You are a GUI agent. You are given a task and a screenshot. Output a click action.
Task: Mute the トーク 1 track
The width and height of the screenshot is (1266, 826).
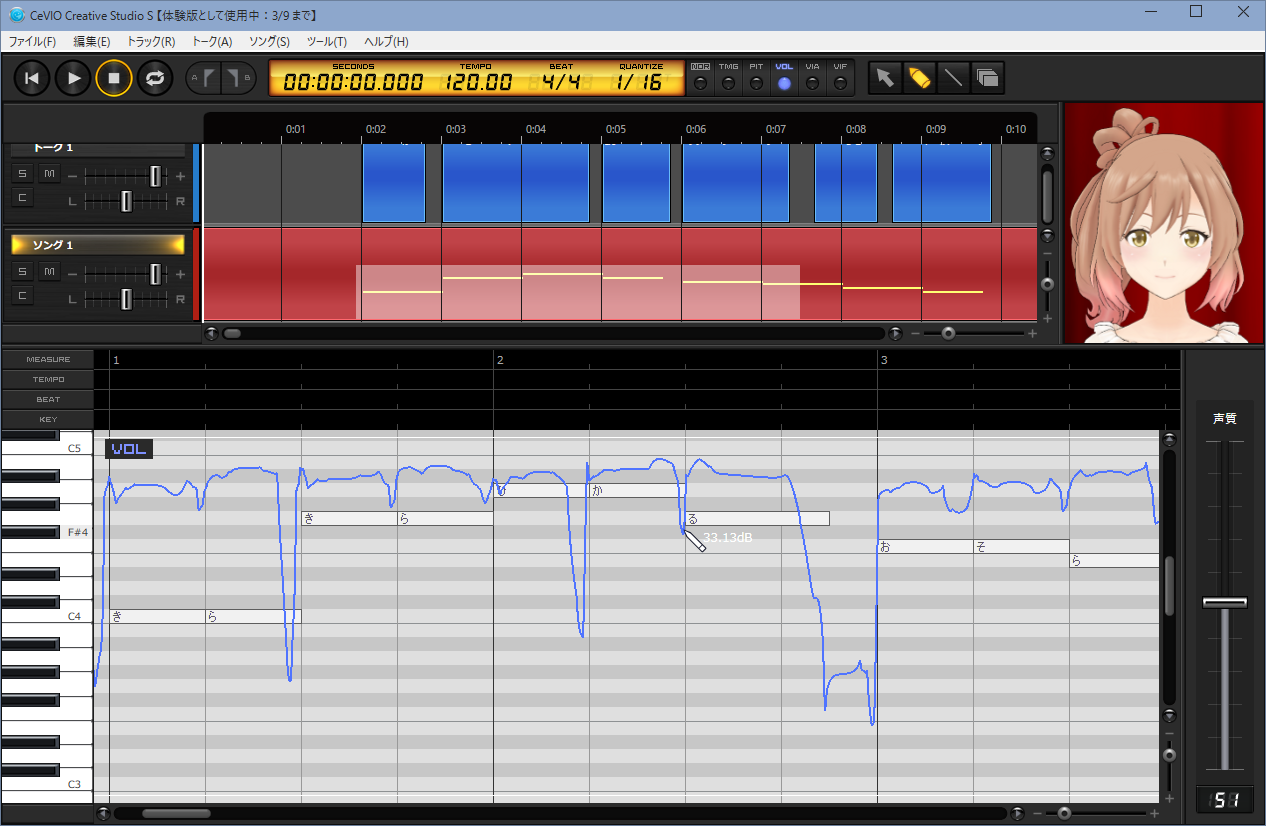point(49,174)
